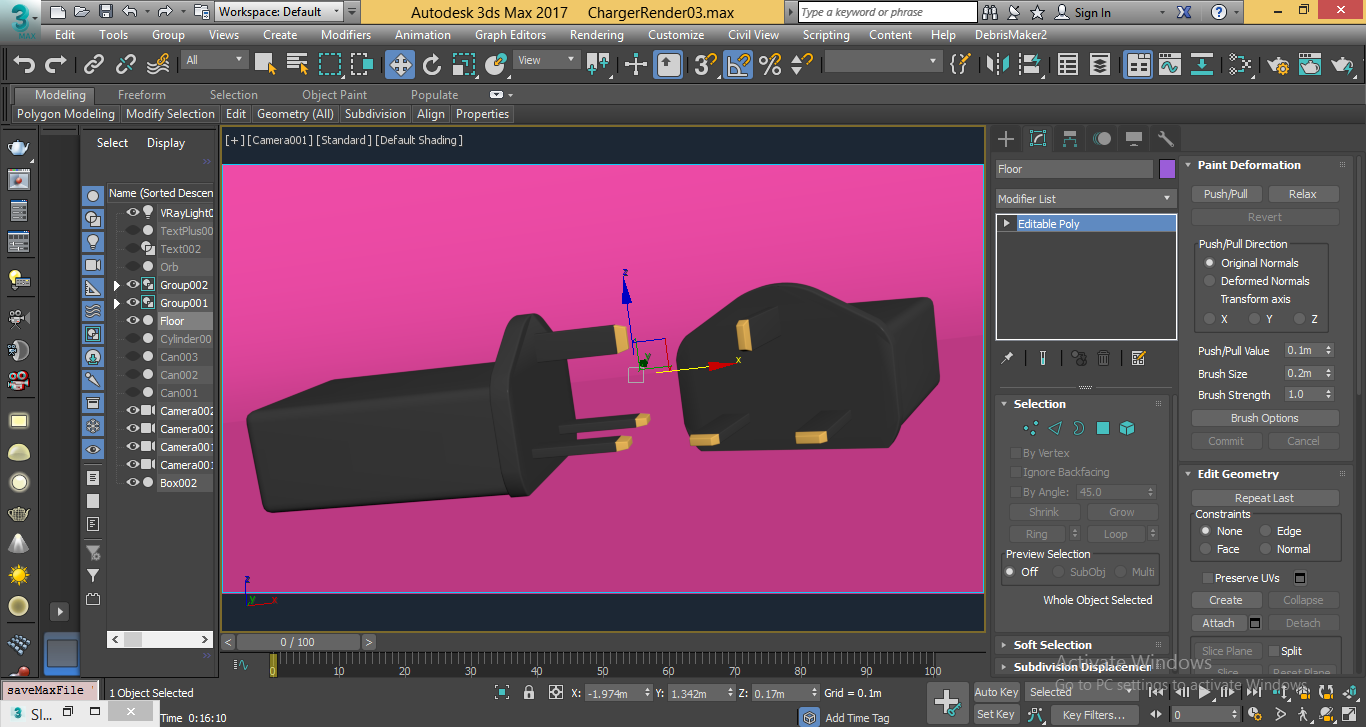The width and height of the screenshot is (1366, 727).
Task: Click the object name field Floor
Action: point(1075,169)
